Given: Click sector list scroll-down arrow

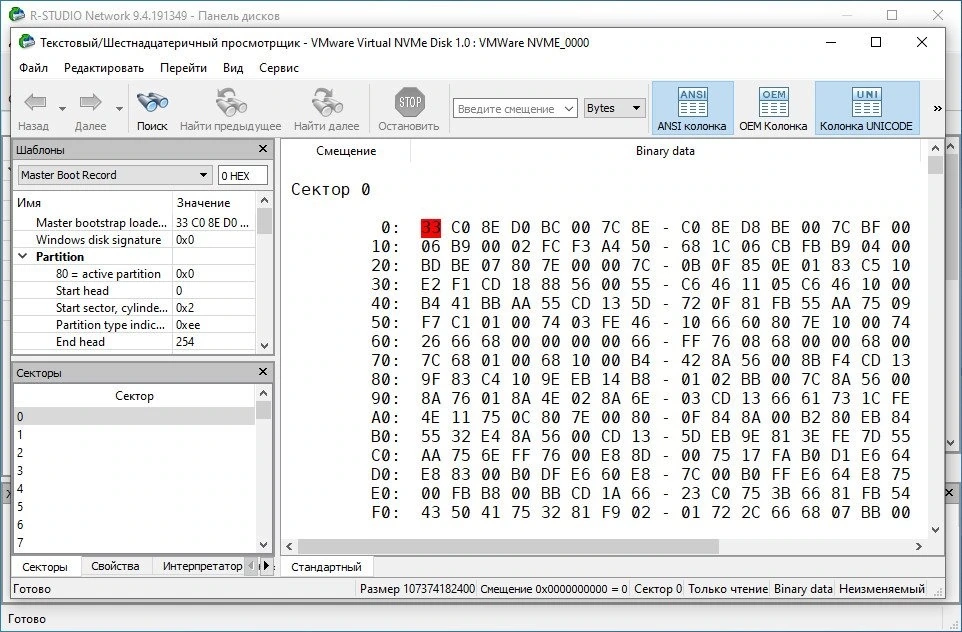Looking at the screenshot, I should [263, 544].
